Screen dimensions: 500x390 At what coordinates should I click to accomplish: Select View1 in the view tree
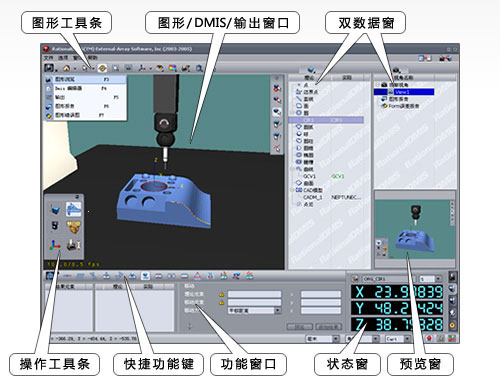coord(414,92)
